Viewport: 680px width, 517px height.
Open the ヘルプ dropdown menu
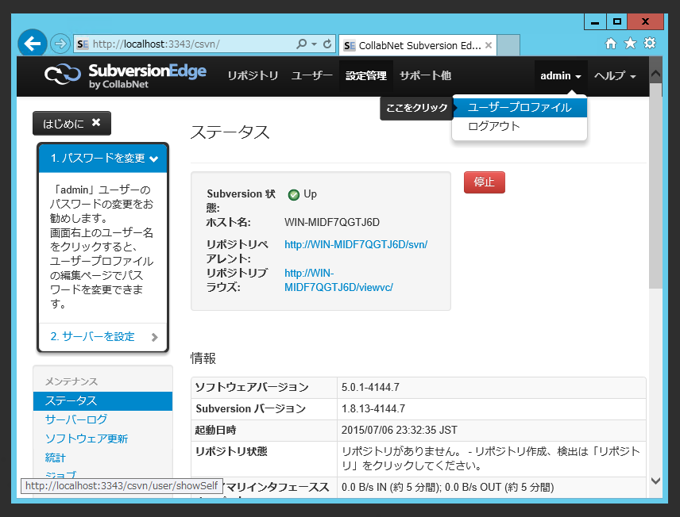(x=615, y=76)
